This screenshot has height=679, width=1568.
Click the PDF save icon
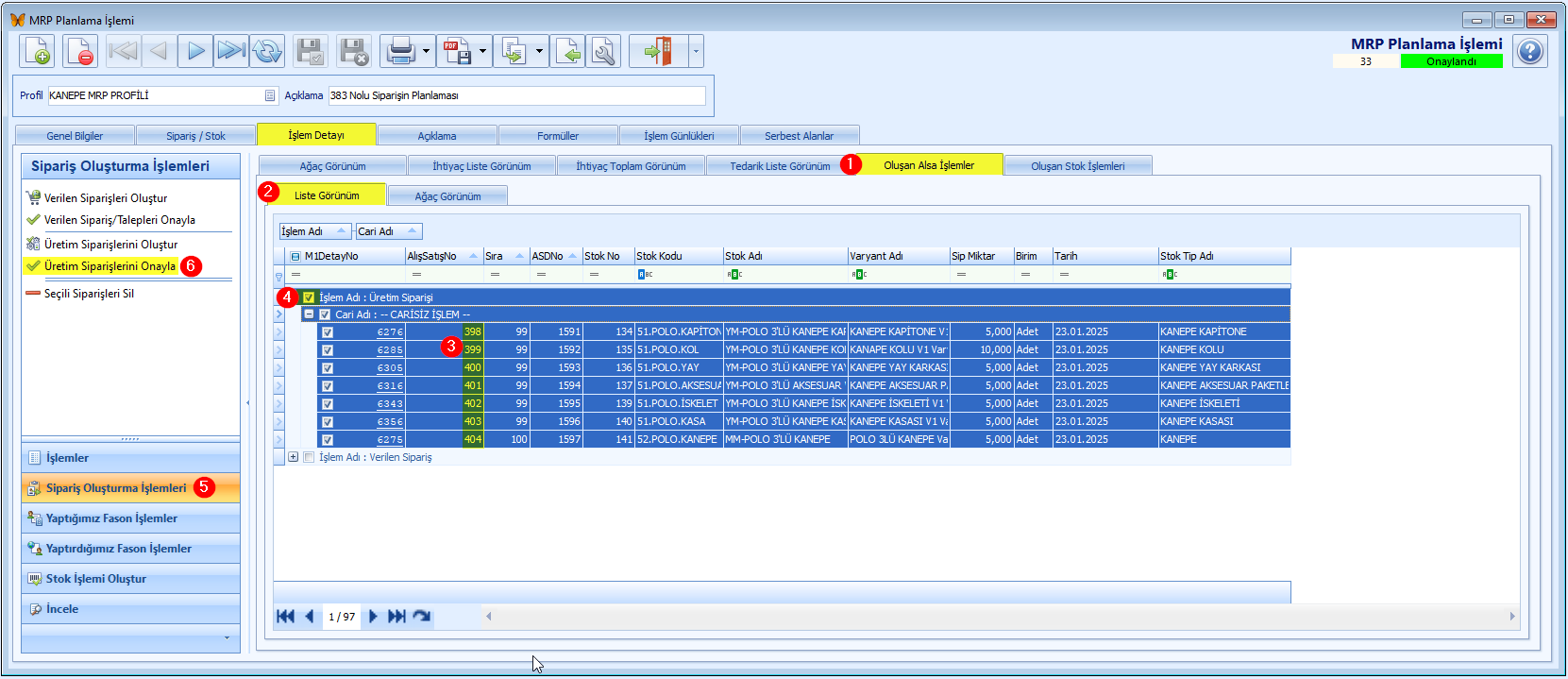tap(457, 51)
